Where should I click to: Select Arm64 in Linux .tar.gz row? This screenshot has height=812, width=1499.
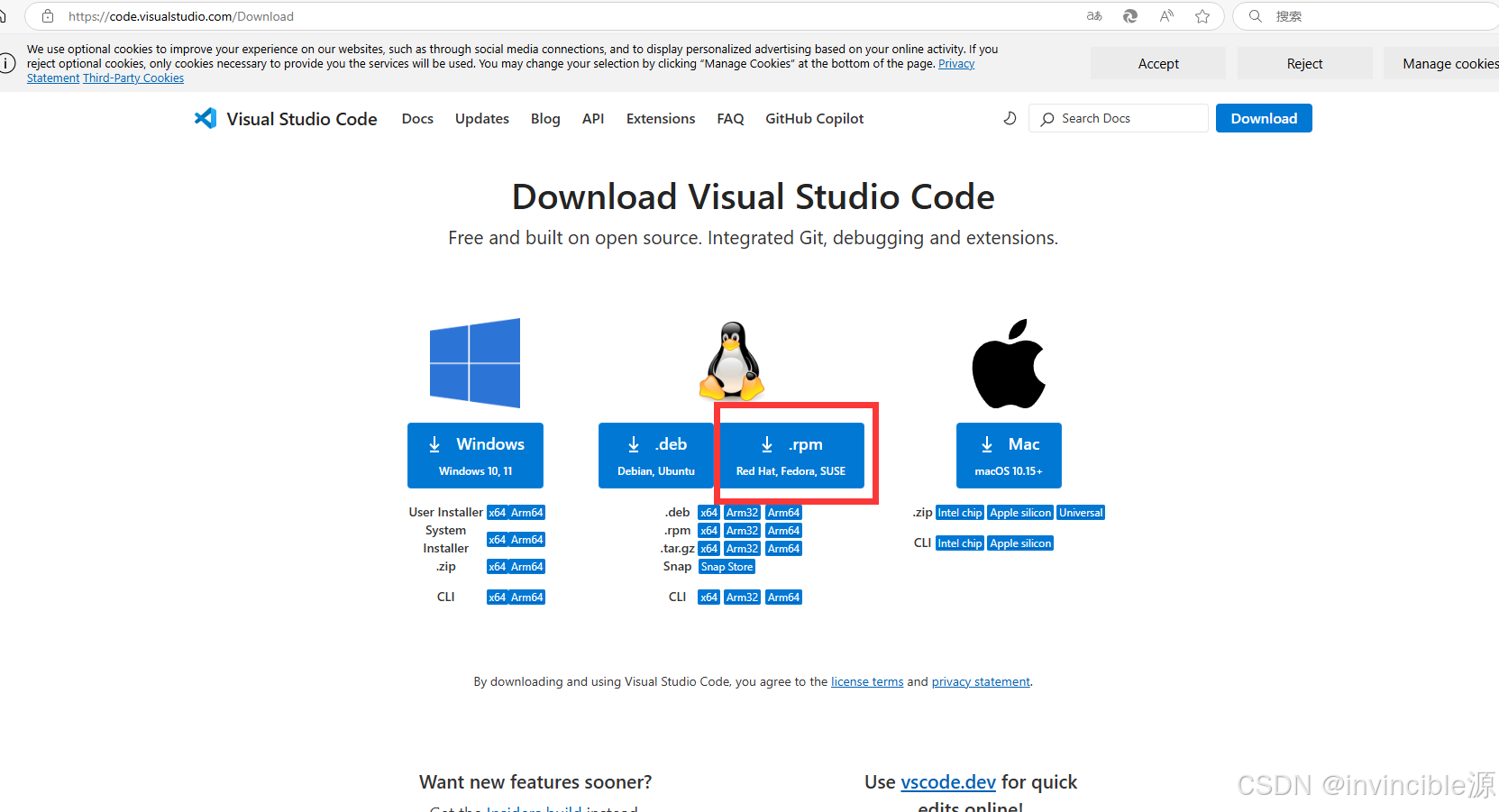[x=784, y=549]
